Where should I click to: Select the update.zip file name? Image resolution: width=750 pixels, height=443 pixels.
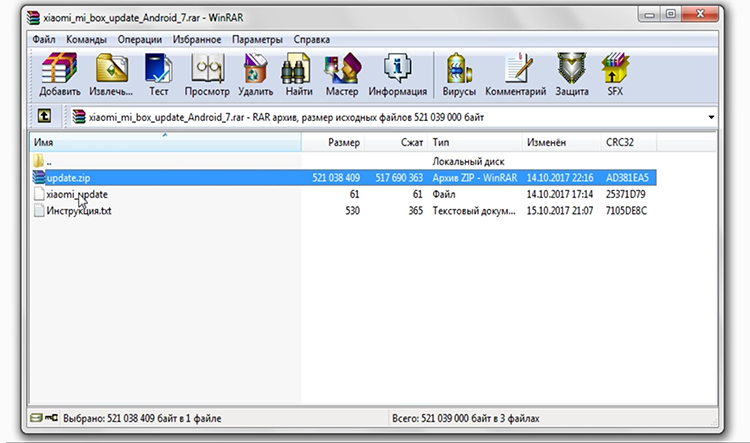click(x=68, y=178)
